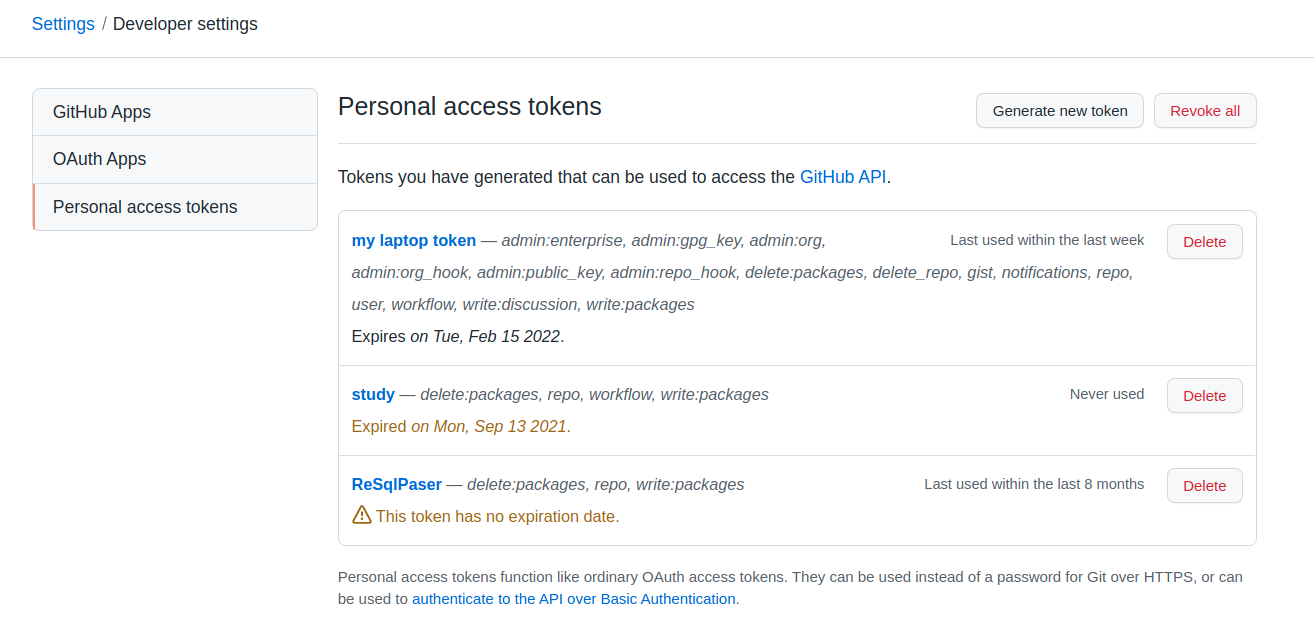Delete the 'my laptop token' token

pyautogui.click(x=1204, y=242)
